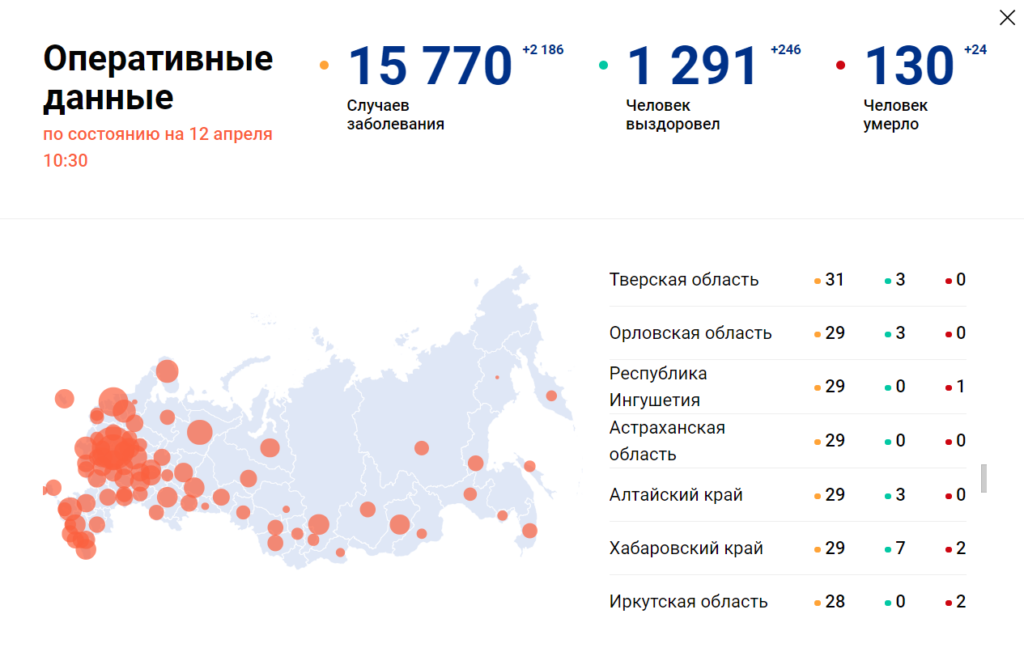Click the heading Оперативные данные
The height and width of the screenshot is (652, 1024).
click(x=157, y=78)
